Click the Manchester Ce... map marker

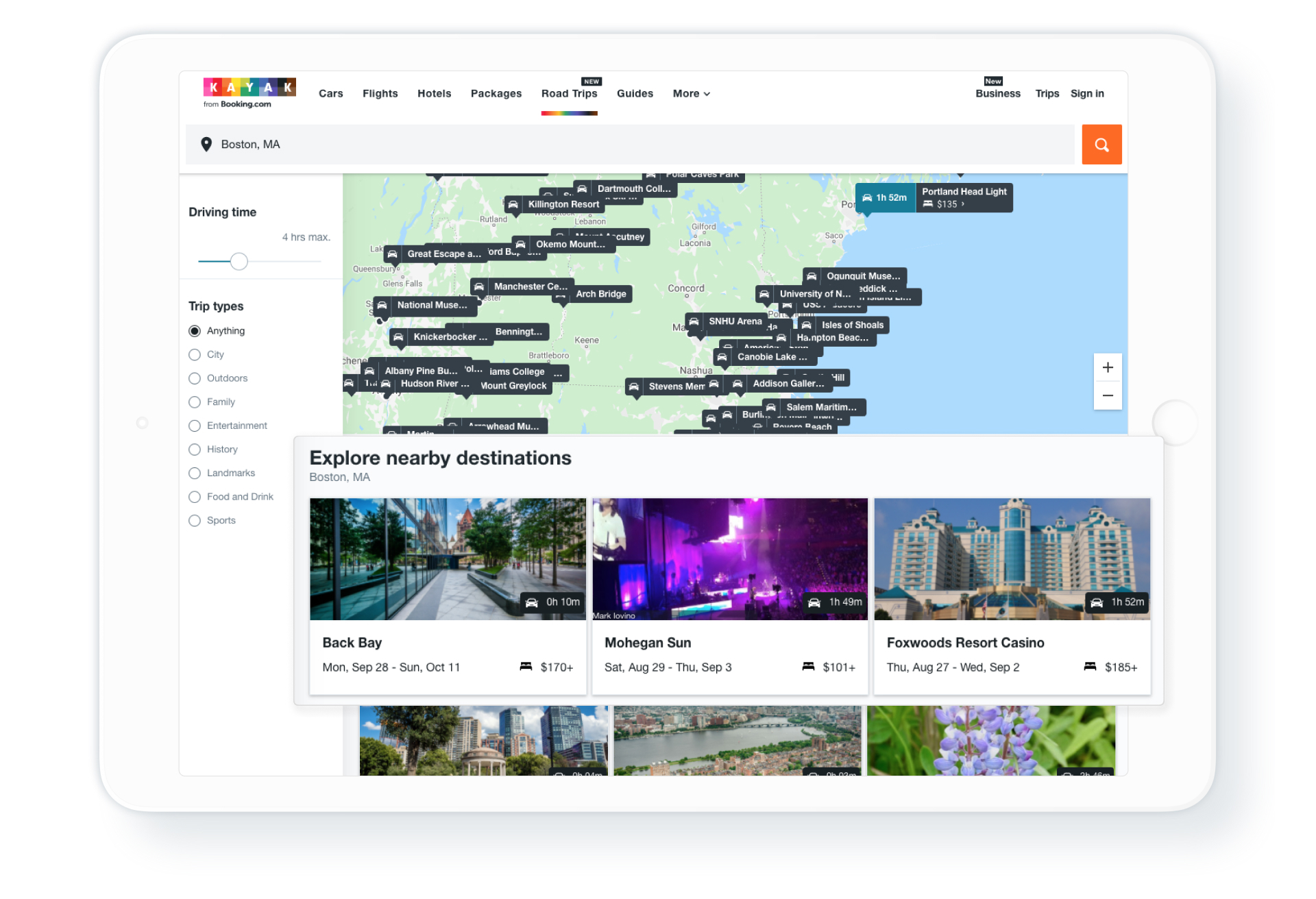(x=522, y=286)
